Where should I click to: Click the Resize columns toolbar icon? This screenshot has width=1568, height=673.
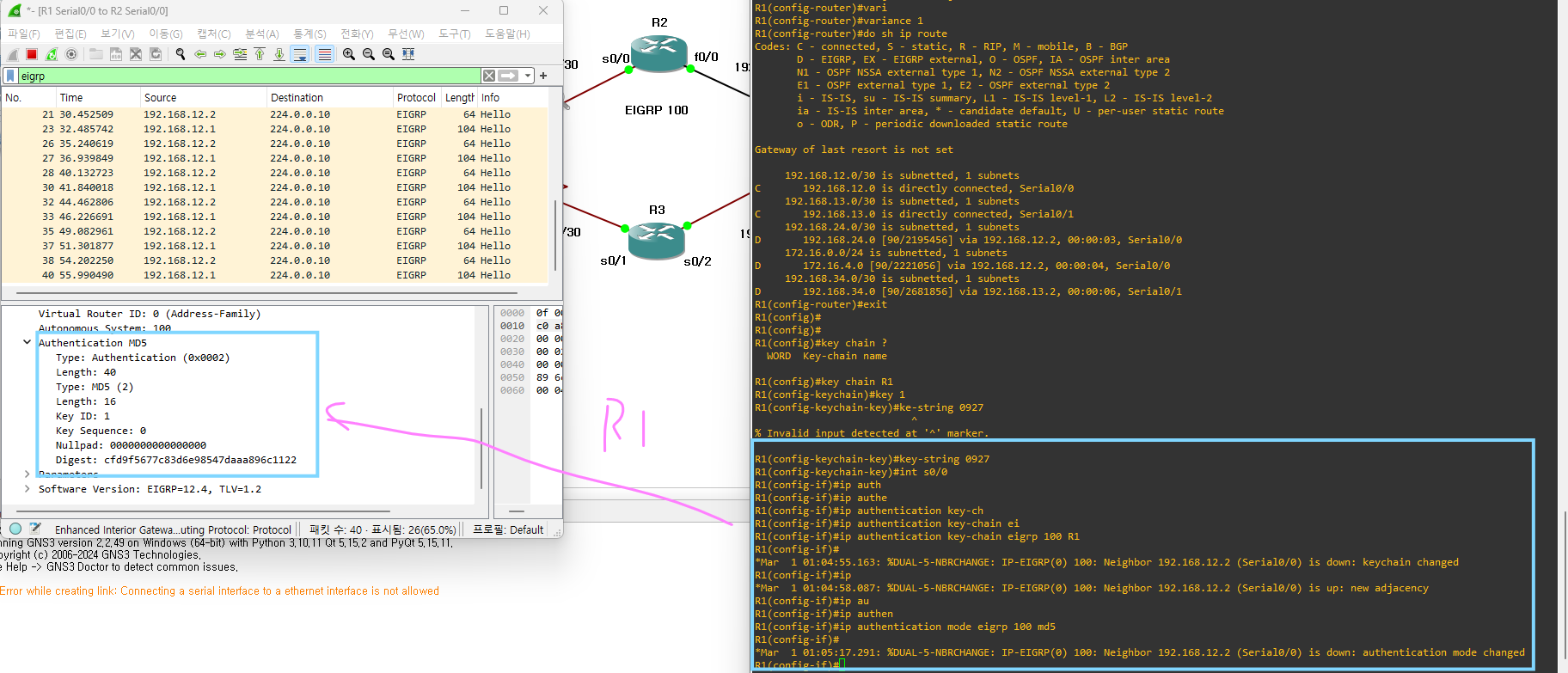coord(408,54)
